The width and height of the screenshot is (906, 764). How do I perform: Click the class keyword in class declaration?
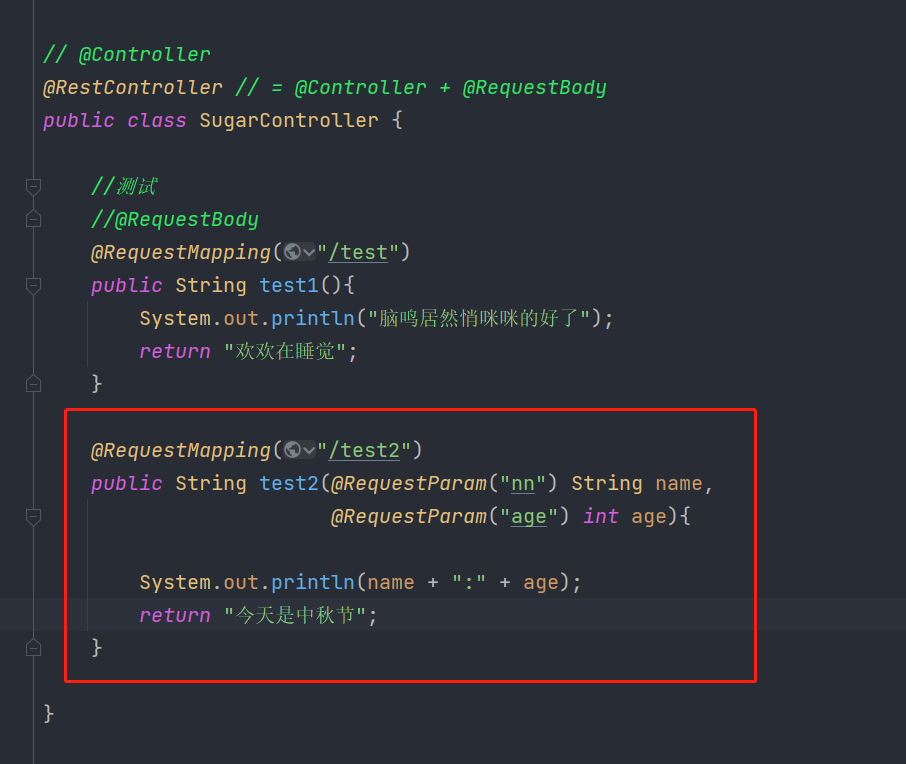point(157,120)
